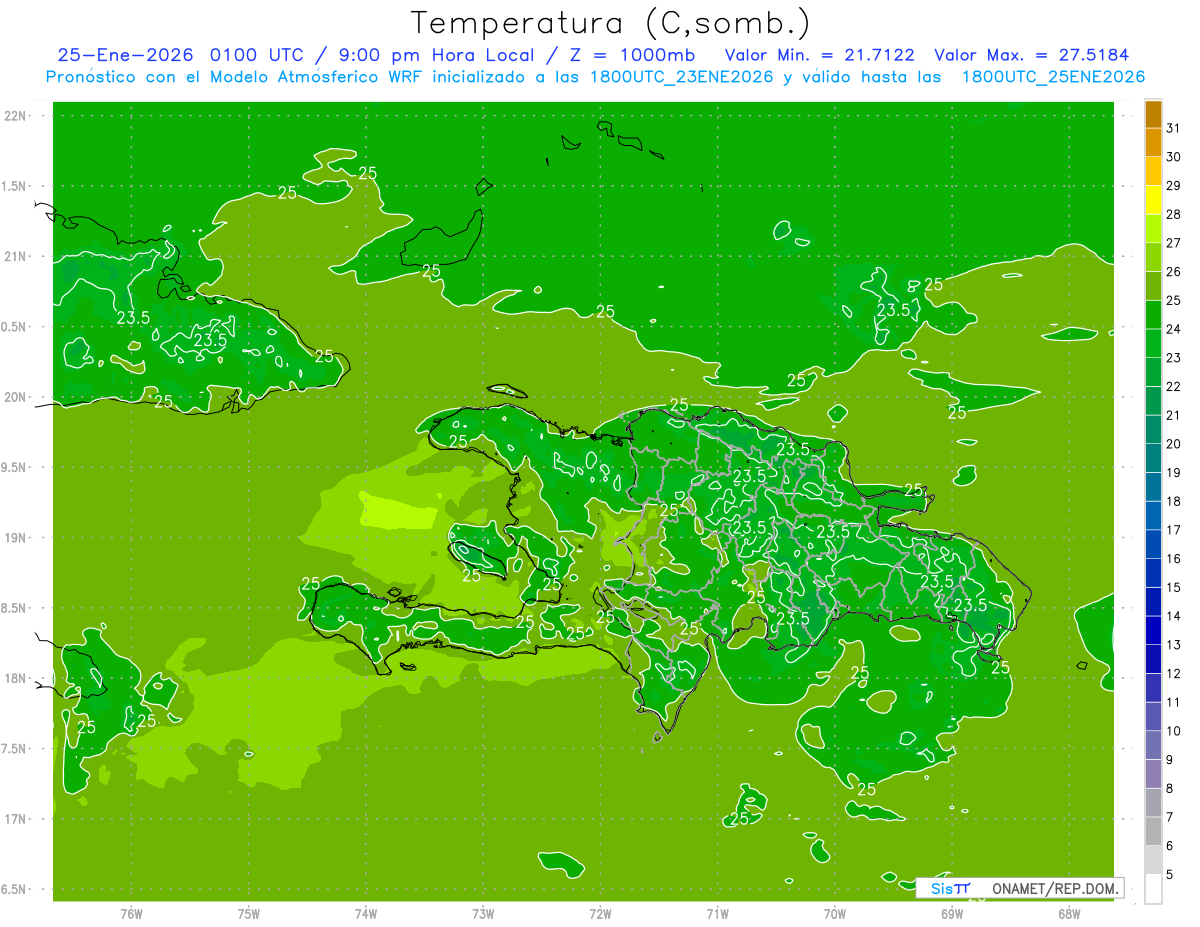Click the blue legend swatch between 16 and 17
Viewport: 1200px width, 927px height.
click(1153, 544)
